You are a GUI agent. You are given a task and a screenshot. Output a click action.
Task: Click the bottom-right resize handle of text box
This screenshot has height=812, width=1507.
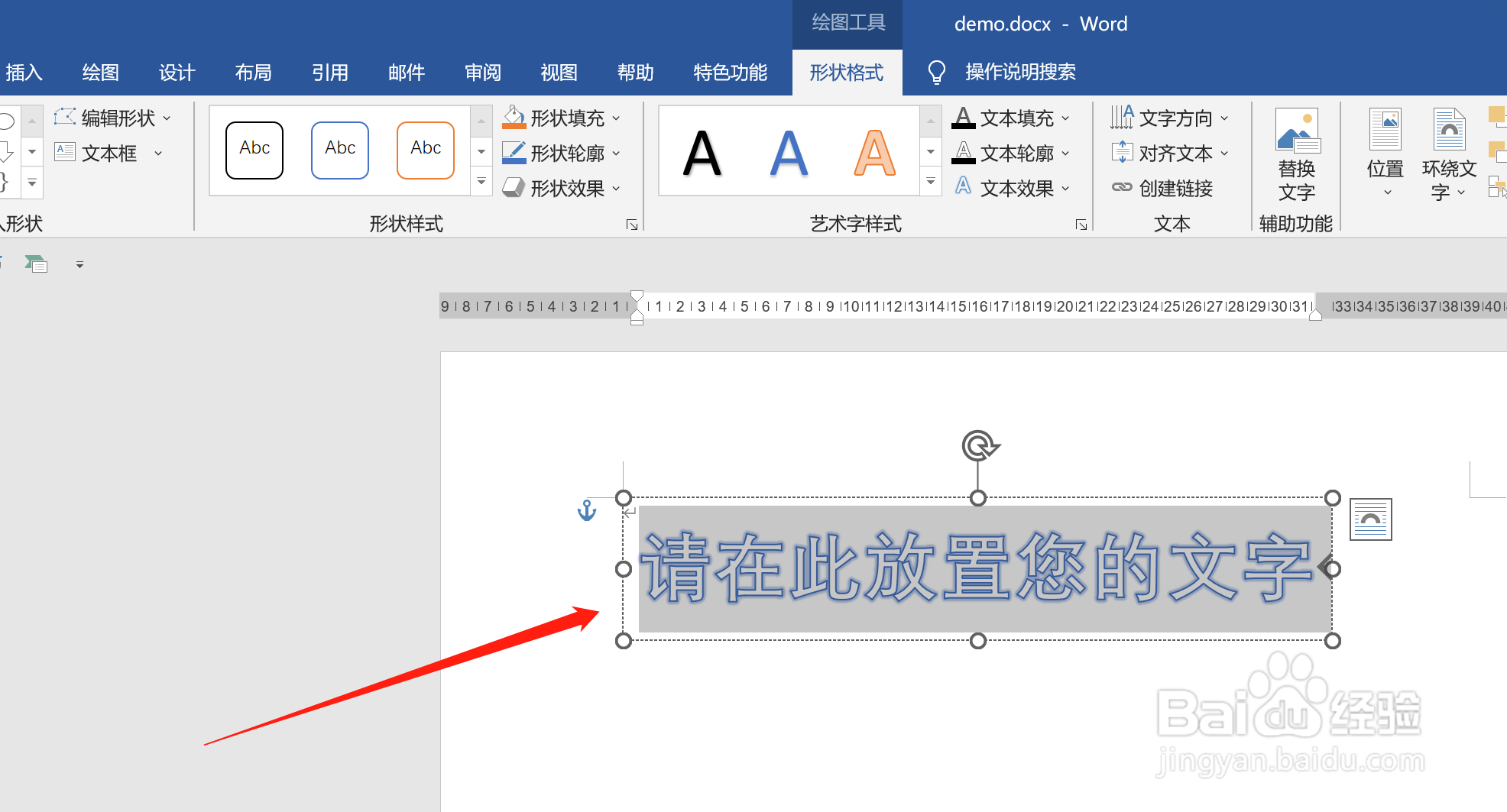[1333, 641]
